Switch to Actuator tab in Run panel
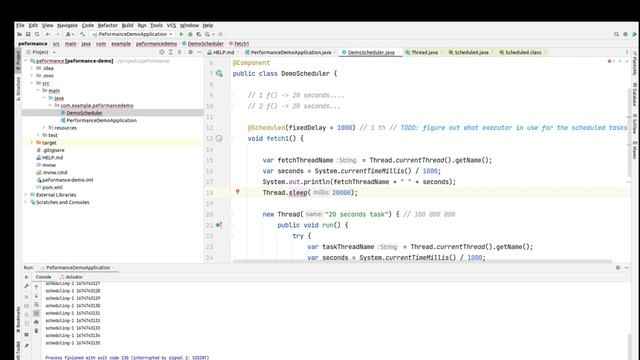 tap(71, 277)
